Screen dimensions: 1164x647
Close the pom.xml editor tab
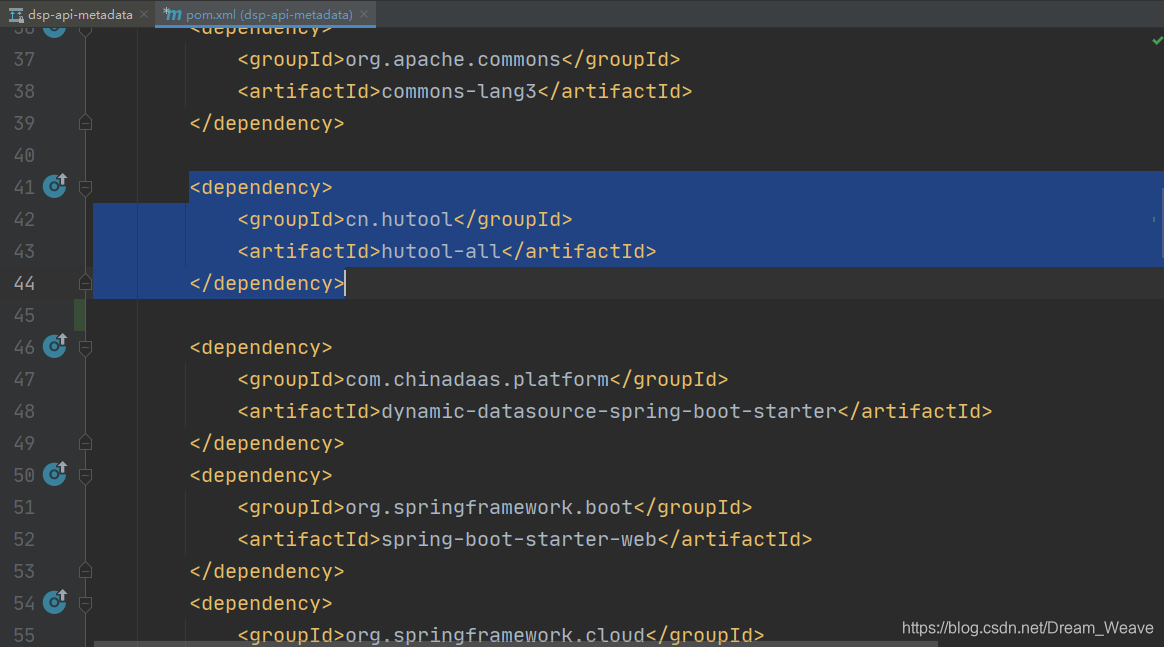[x=365, y=15]
